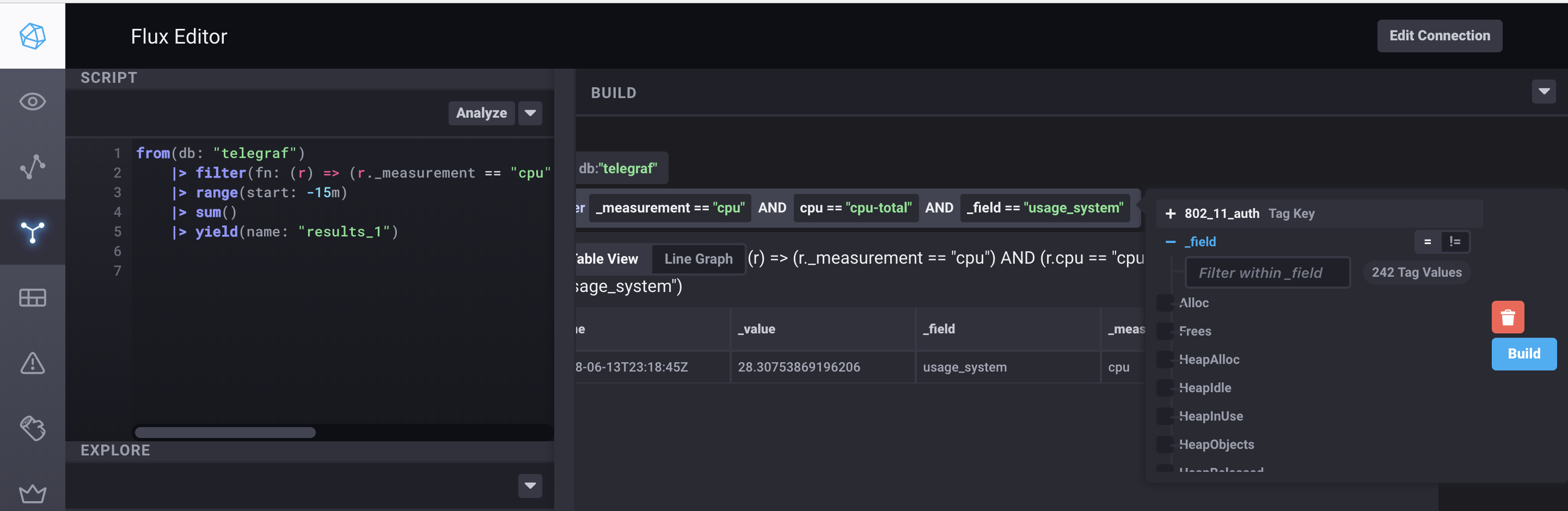Collapse the _field node with minus sign

coord(1170,241)
